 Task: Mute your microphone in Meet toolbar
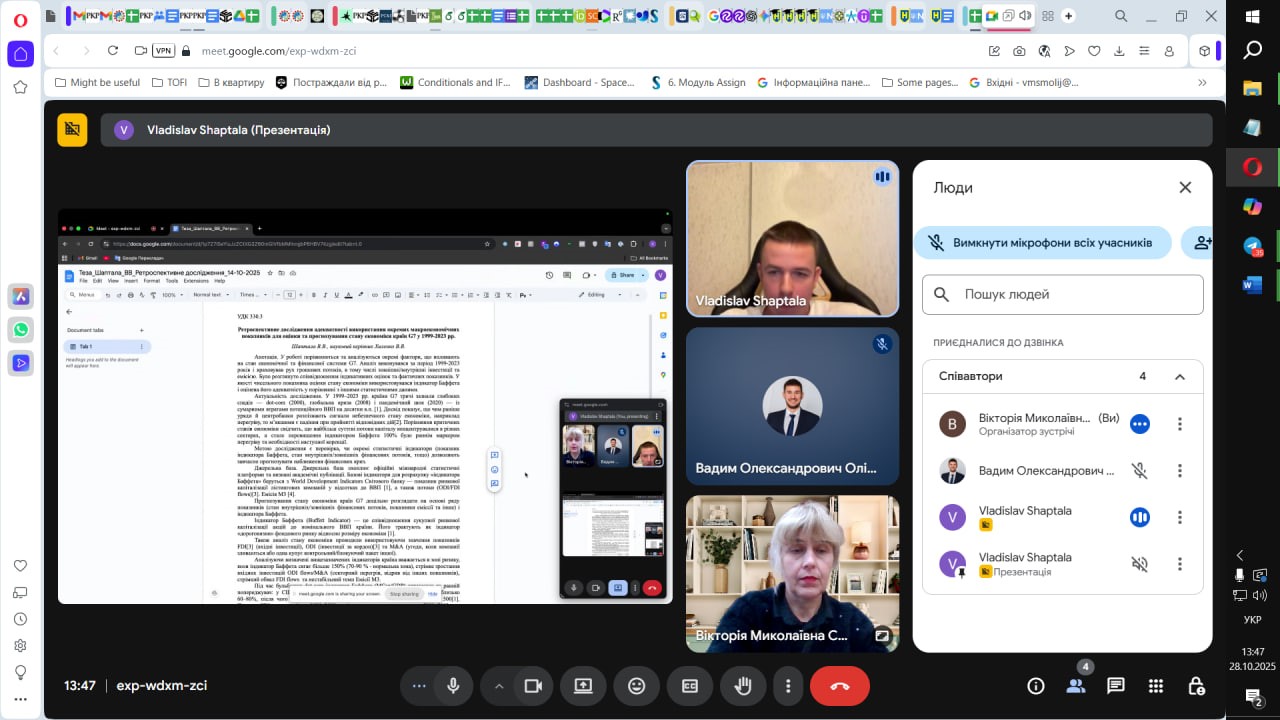453,686
